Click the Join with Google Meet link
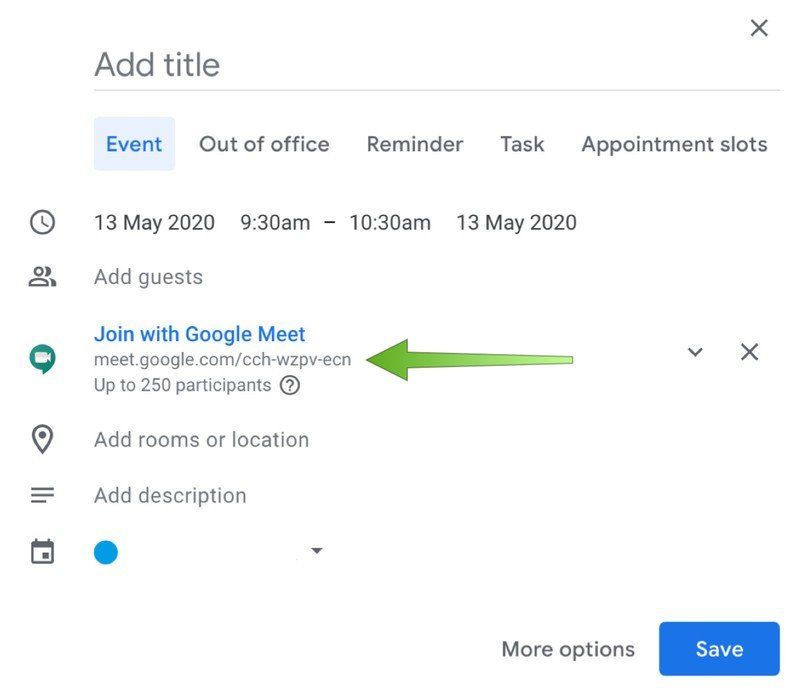The height and width of the screenshot is (688, 800). (199, 334)
